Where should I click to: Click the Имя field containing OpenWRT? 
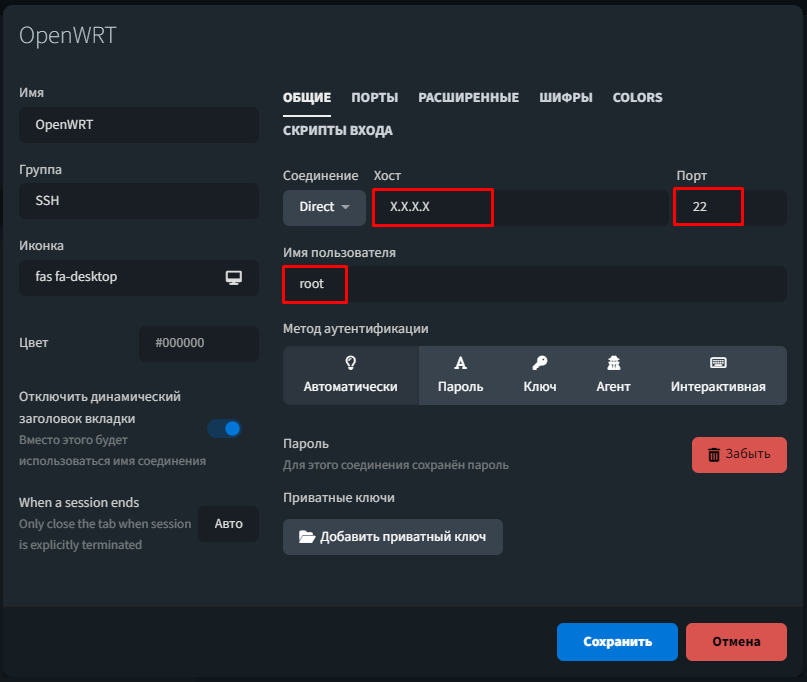point(139,125)
